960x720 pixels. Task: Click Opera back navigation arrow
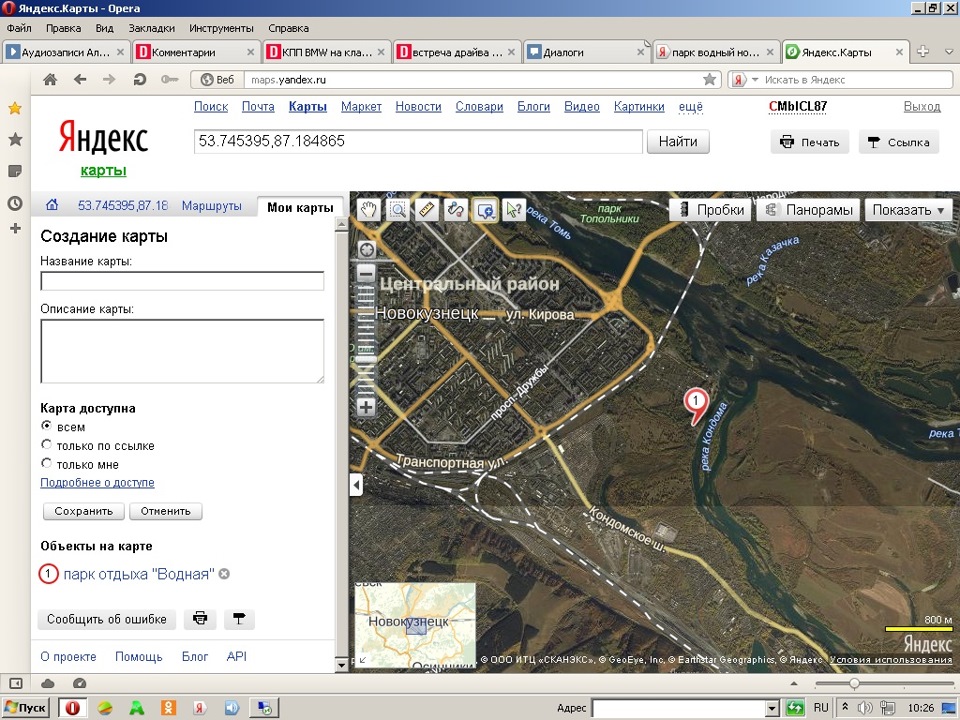click(x=80, y=80)
